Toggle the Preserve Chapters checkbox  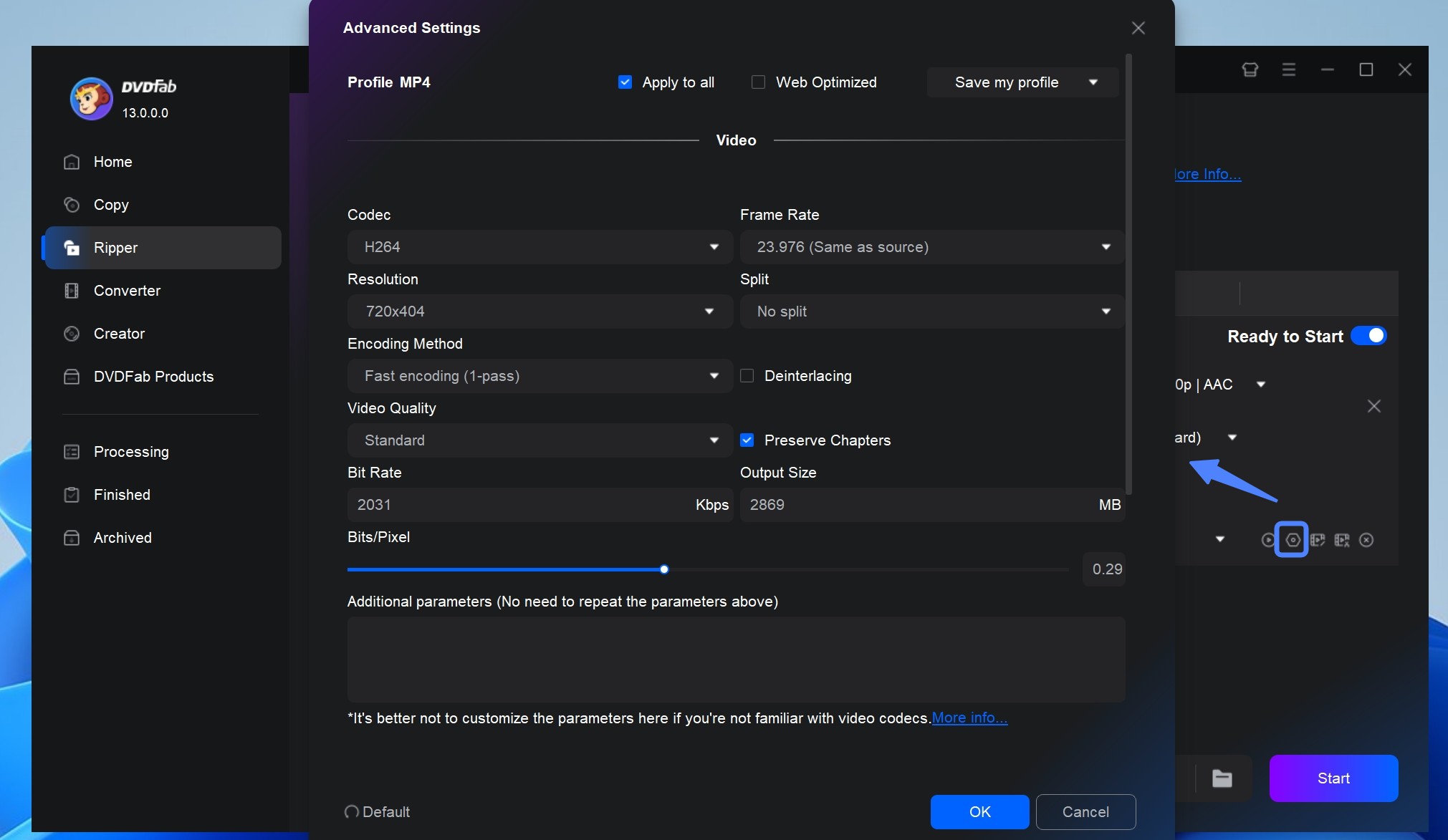747,440
